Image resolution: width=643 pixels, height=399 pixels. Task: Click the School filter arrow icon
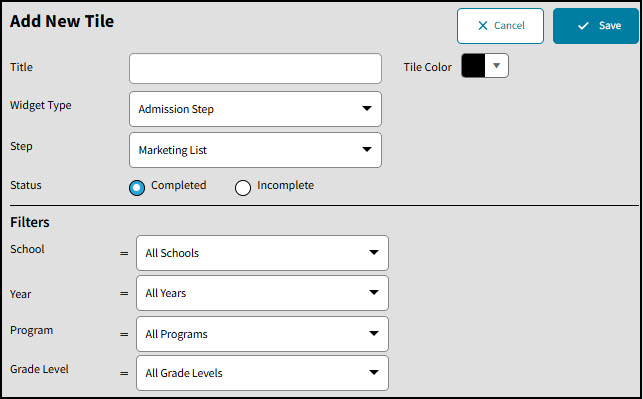click(x=374, y=252)
